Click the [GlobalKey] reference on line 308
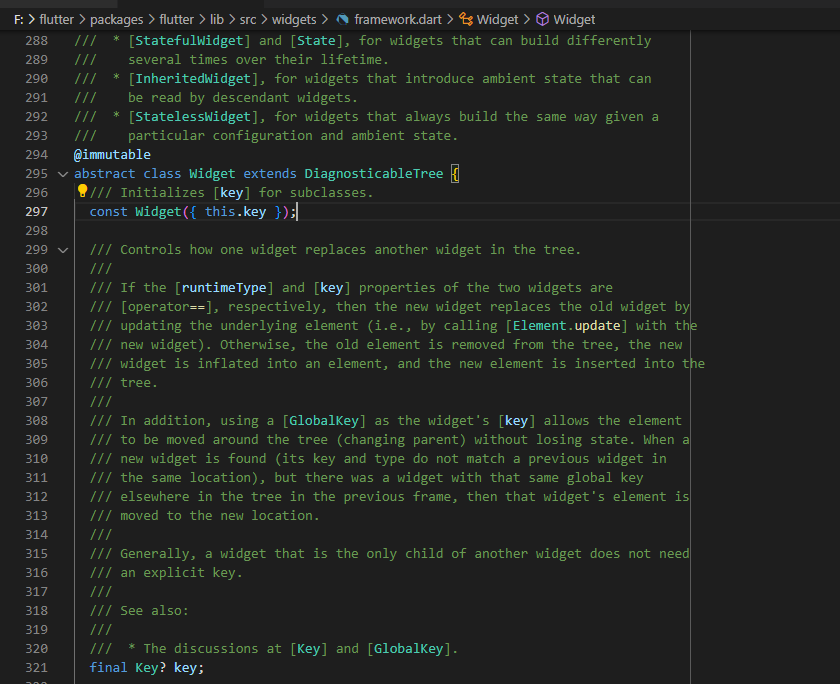The height and width of the screenshot is (684, 840). (x=324, y=420)
